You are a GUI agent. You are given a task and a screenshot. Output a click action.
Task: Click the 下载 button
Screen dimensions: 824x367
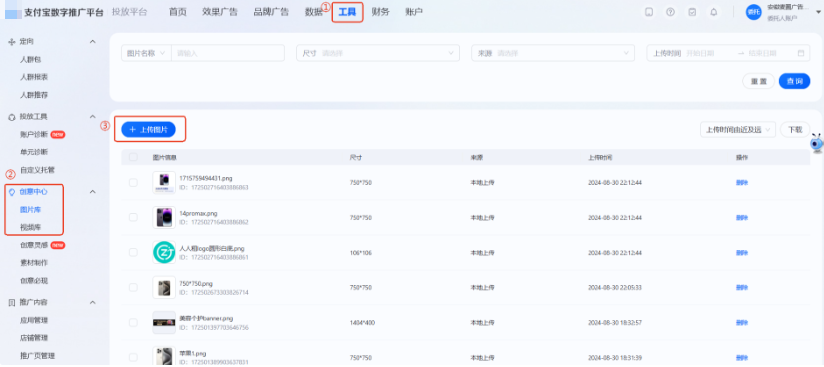(795, 129)
